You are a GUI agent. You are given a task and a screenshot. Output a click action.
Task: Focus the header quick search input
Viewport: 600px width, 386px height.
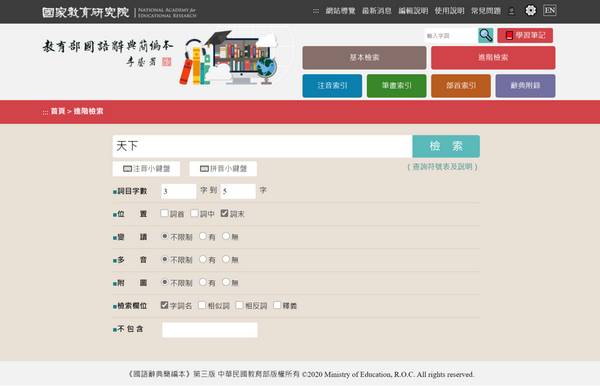[451, 36]
